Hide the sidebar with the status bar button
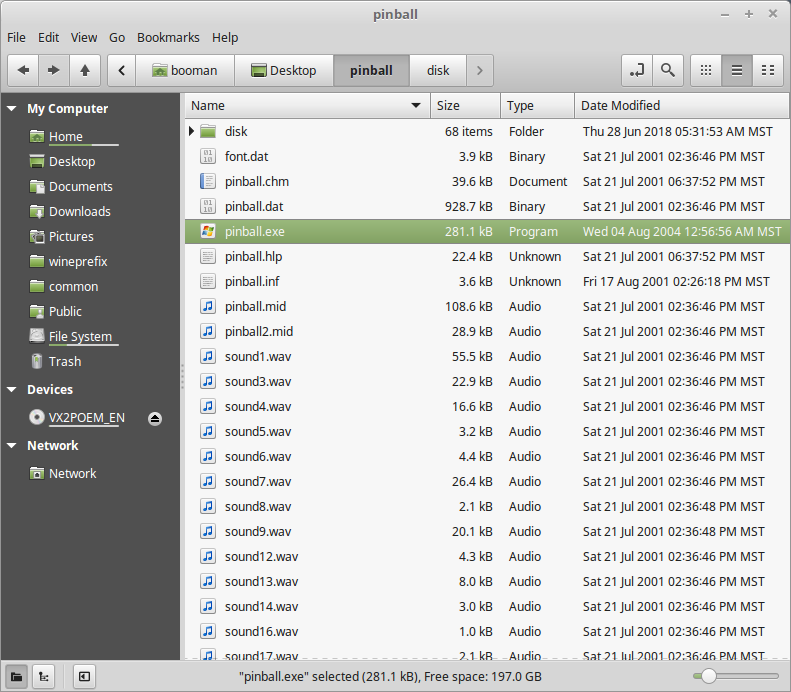Screen dimensions: 791x692 (x=84, y=676)
